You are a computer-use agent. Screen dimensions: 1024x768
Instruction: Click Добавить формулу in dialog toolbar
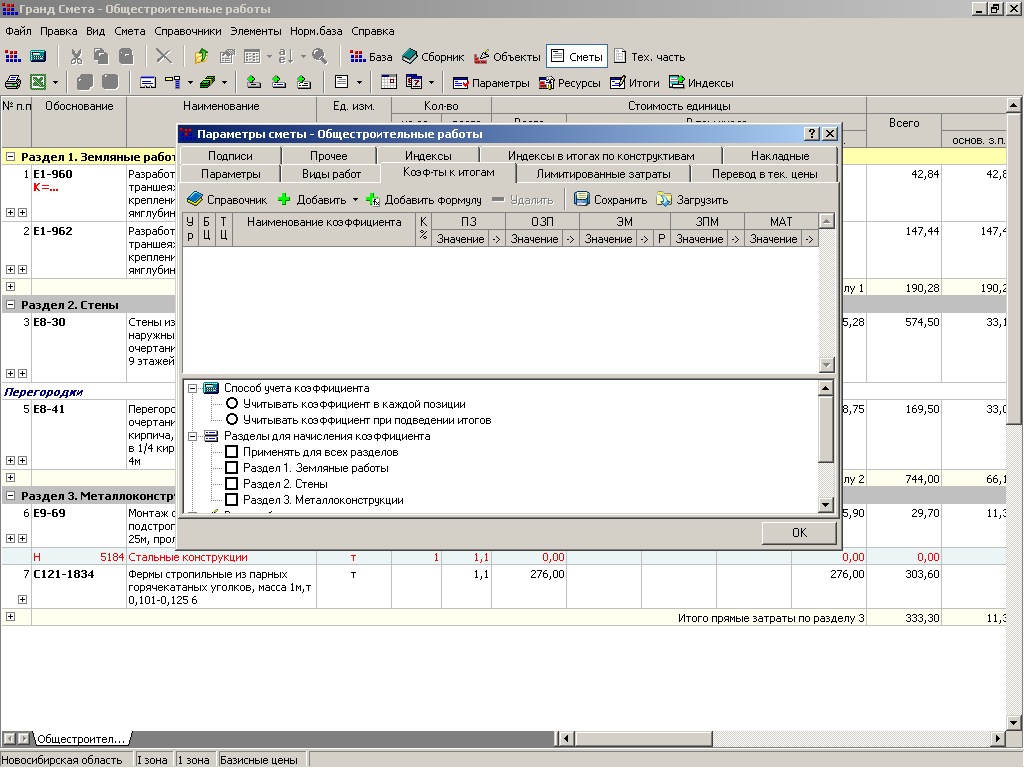423,200
